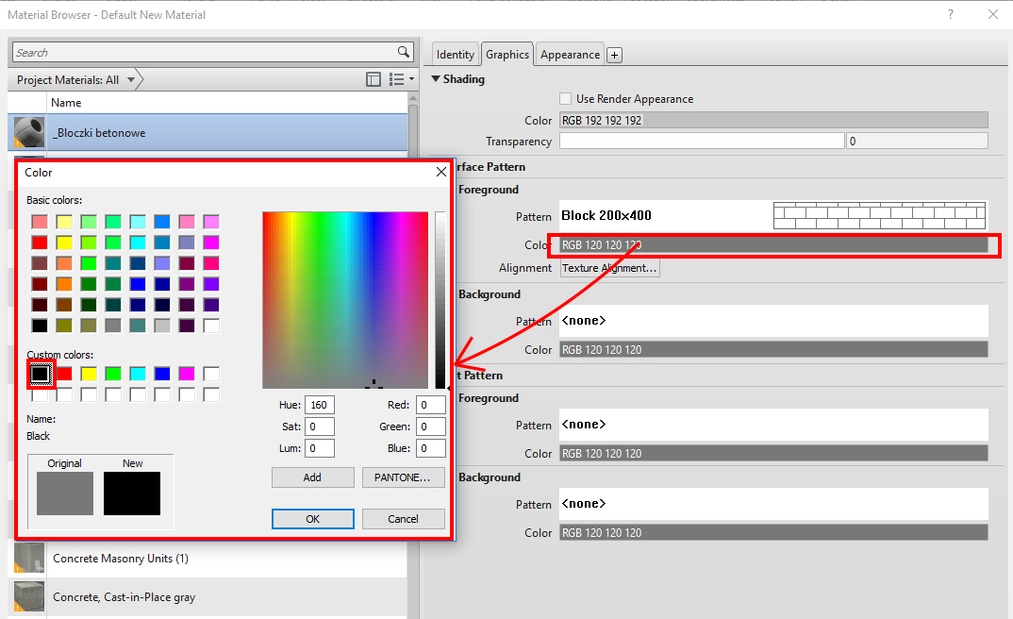Click the Help question mark icon
This screenshot has height=619, width=1013.
[x=949, y=14]
